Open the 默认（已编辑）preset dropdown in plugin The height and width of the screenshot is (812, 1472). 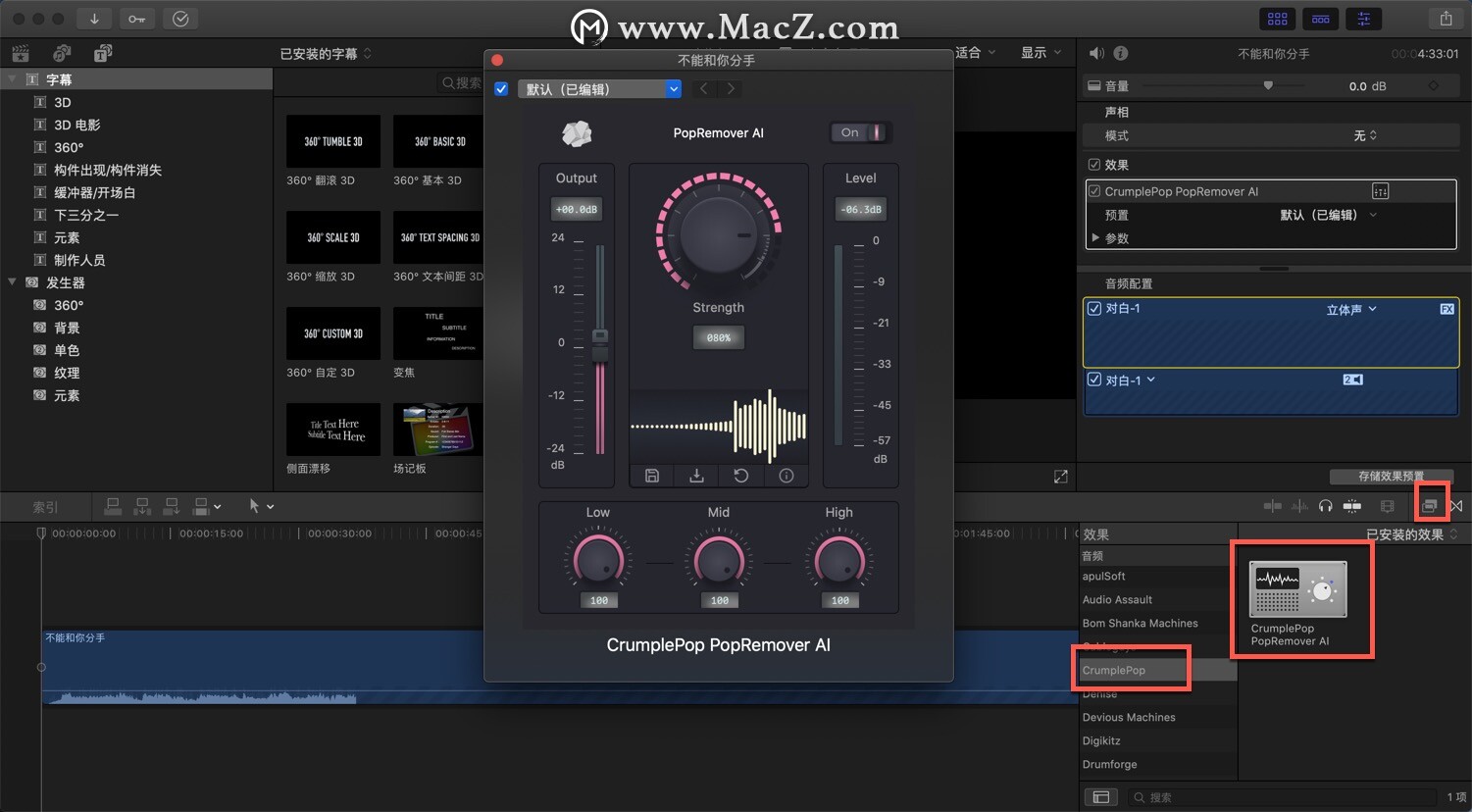click(x=599, y=89)
